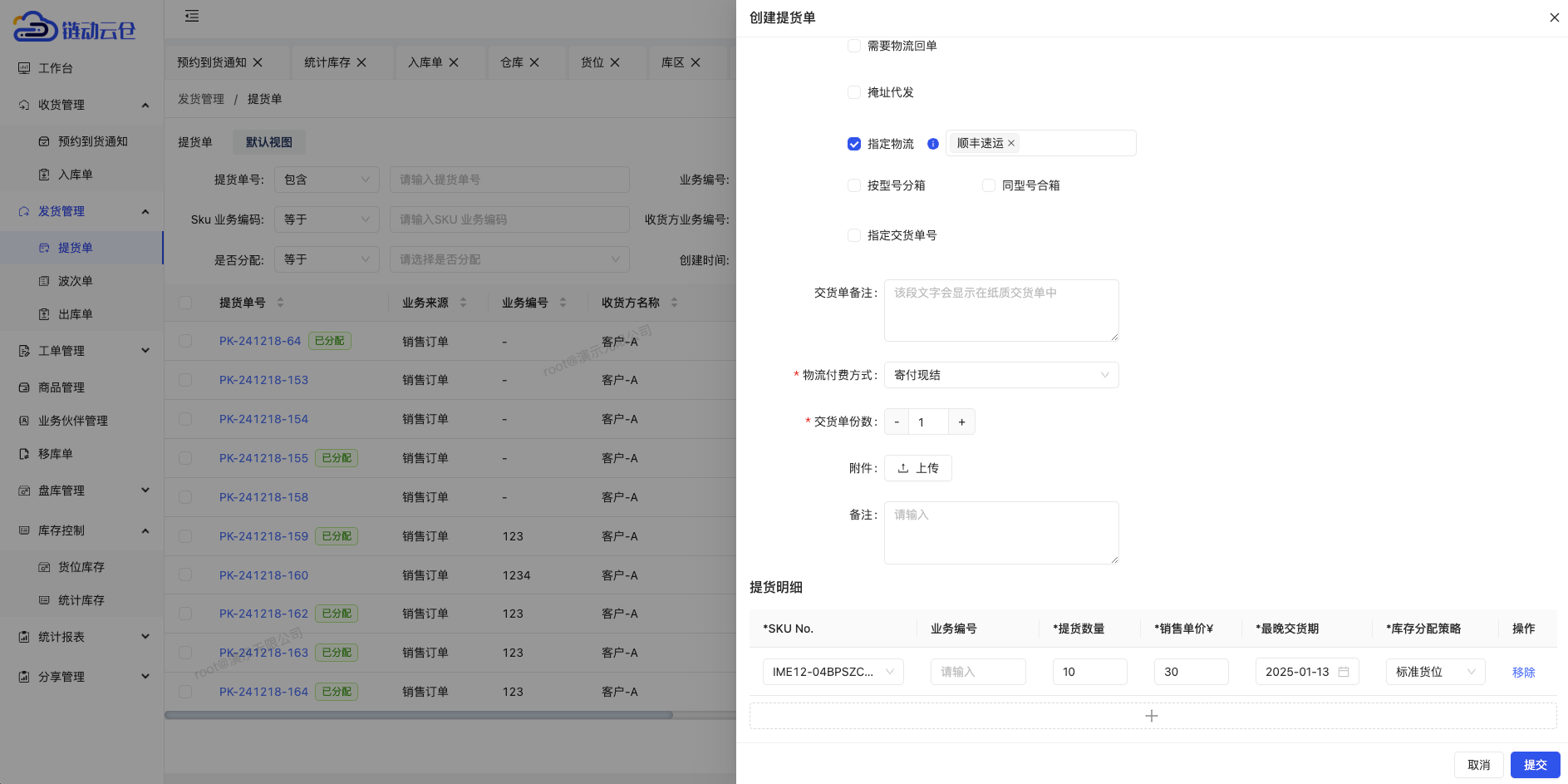Decrease 交货单份数 with minus button
Viewport: 1568px width, 784px height.
point(897,422)
